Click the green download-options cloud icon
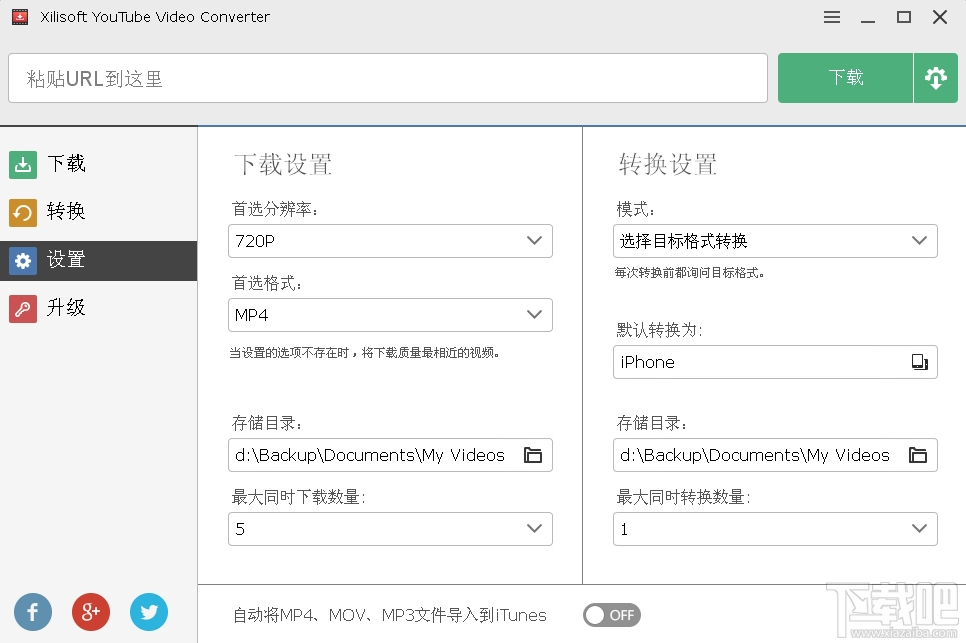 [x=935, y=78]
